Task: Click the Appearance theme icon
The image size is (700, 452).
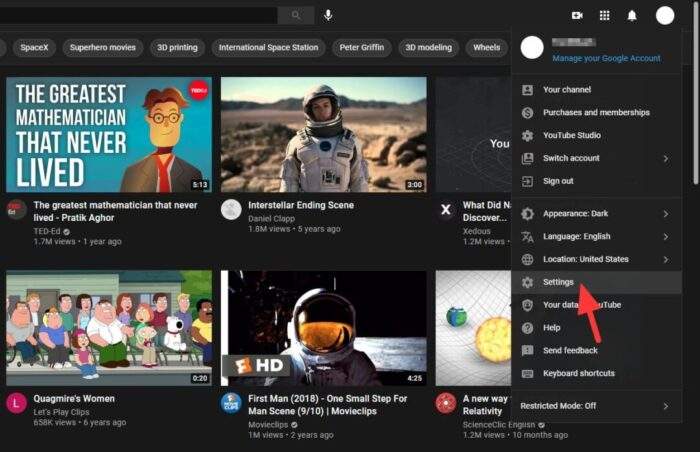Action: coord(527,213)
